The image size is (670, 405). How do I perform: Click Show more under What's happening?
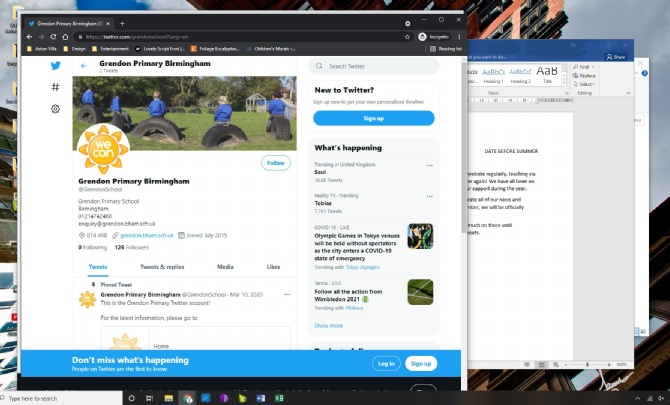coord(329,326)
